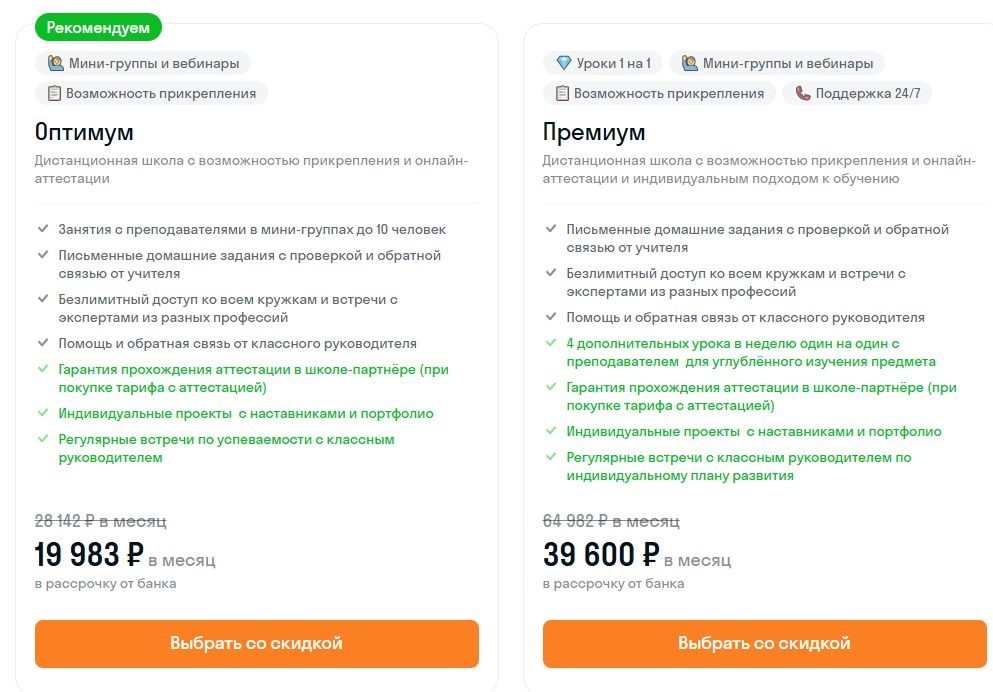Click the checkmark near Помощь и обратная связь in Оптимум
The height and width of the screenshot is (692, 993).
click(x=41, y=341)
